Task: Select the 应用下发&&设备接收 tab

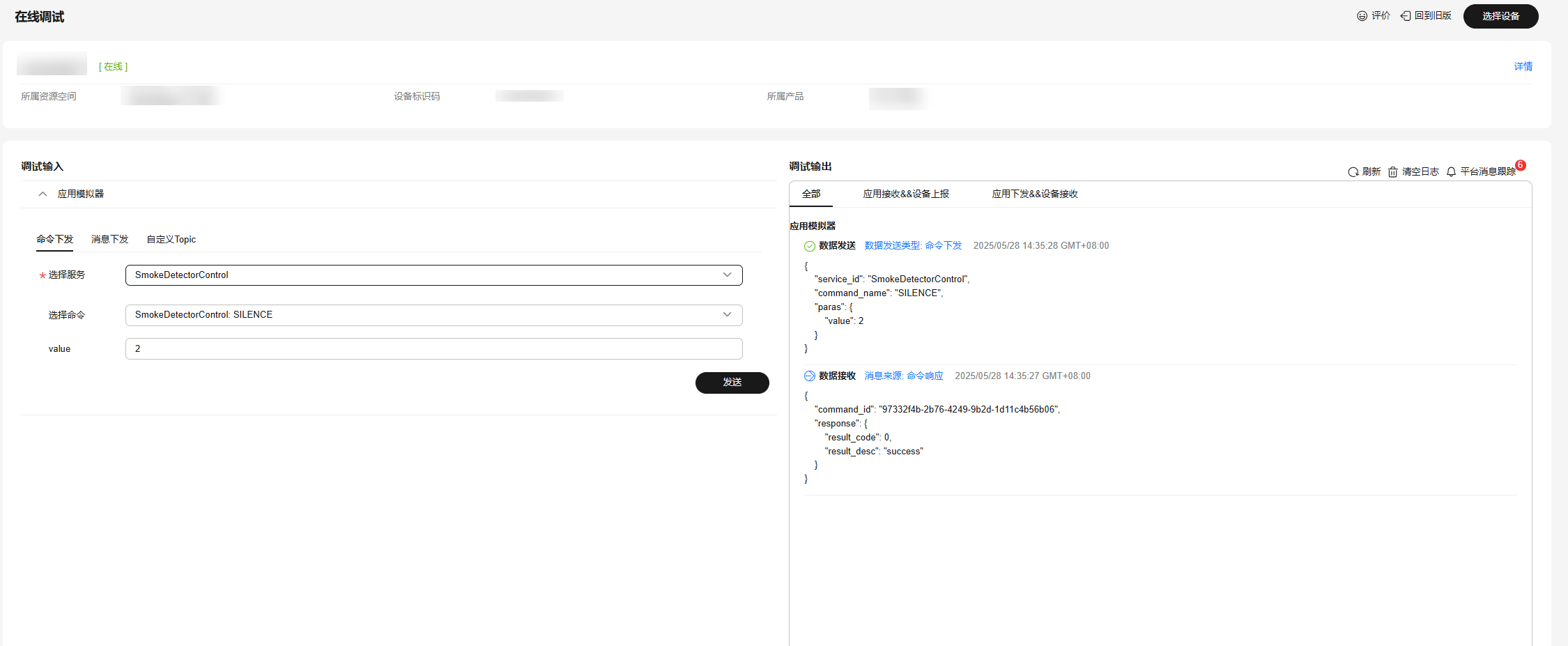Action: point(1034,194)
